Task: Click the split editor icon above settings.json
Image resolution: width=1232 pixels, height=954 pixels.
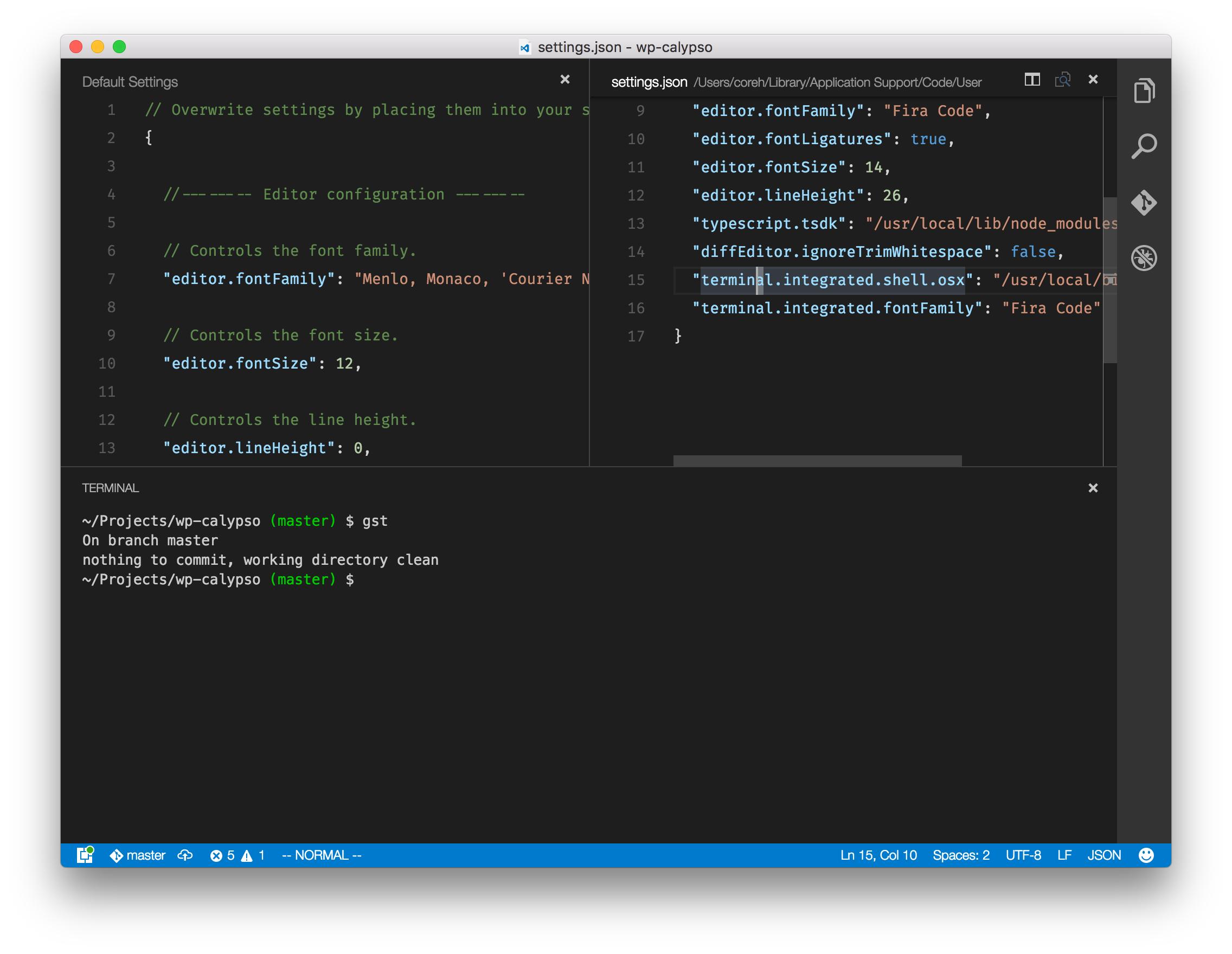Action: (1032, 80)
